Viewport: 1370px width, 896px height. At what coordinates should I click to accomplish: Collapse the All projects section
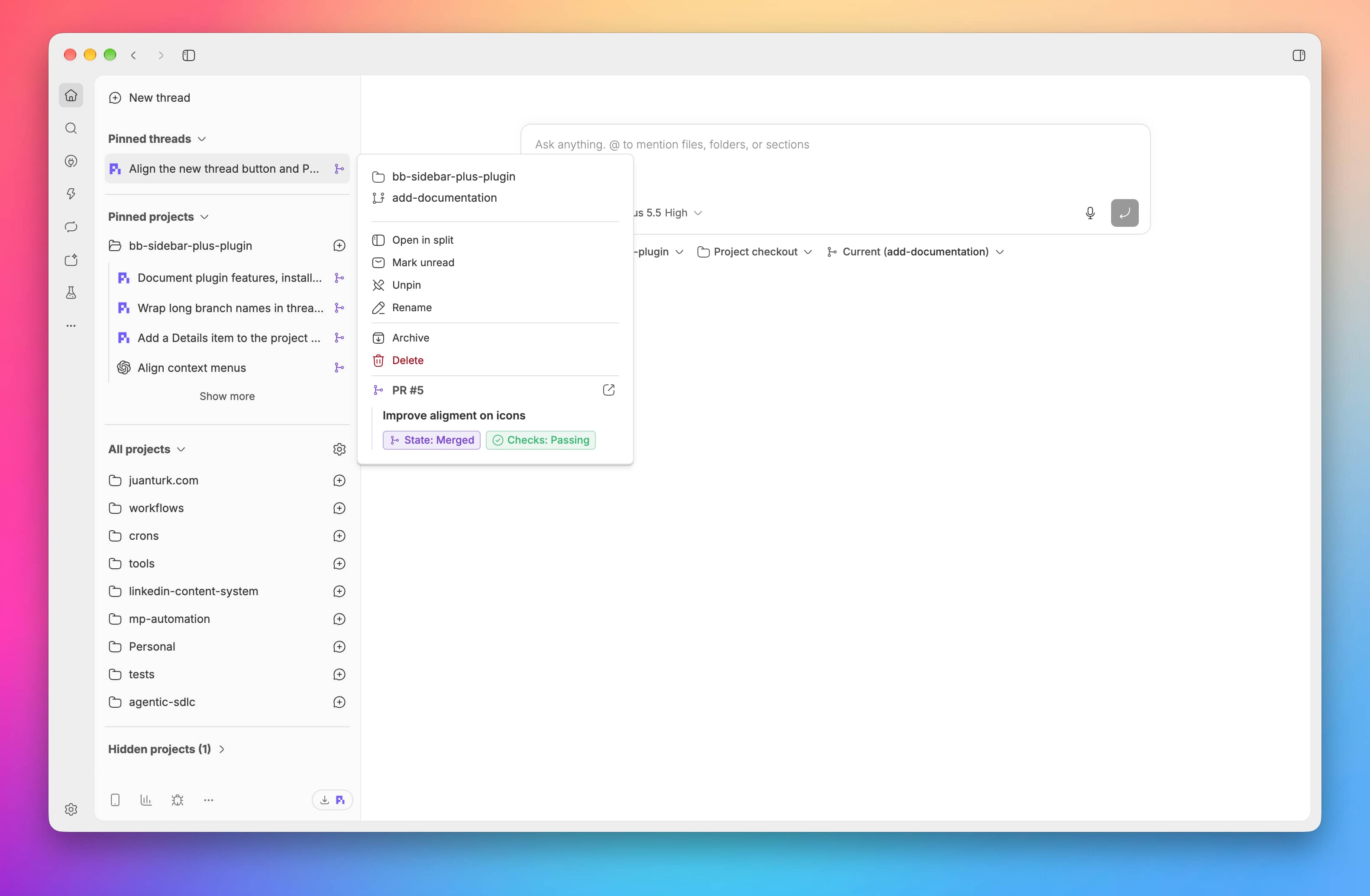point(147,449)
